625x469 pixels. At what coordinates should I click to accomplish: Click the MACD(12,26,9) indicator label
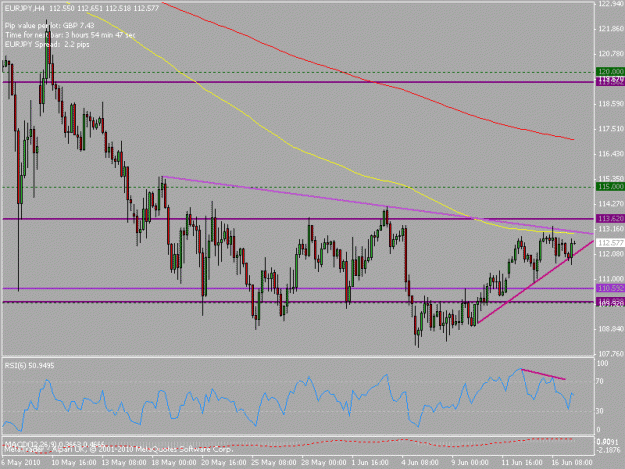coord(54,444)
